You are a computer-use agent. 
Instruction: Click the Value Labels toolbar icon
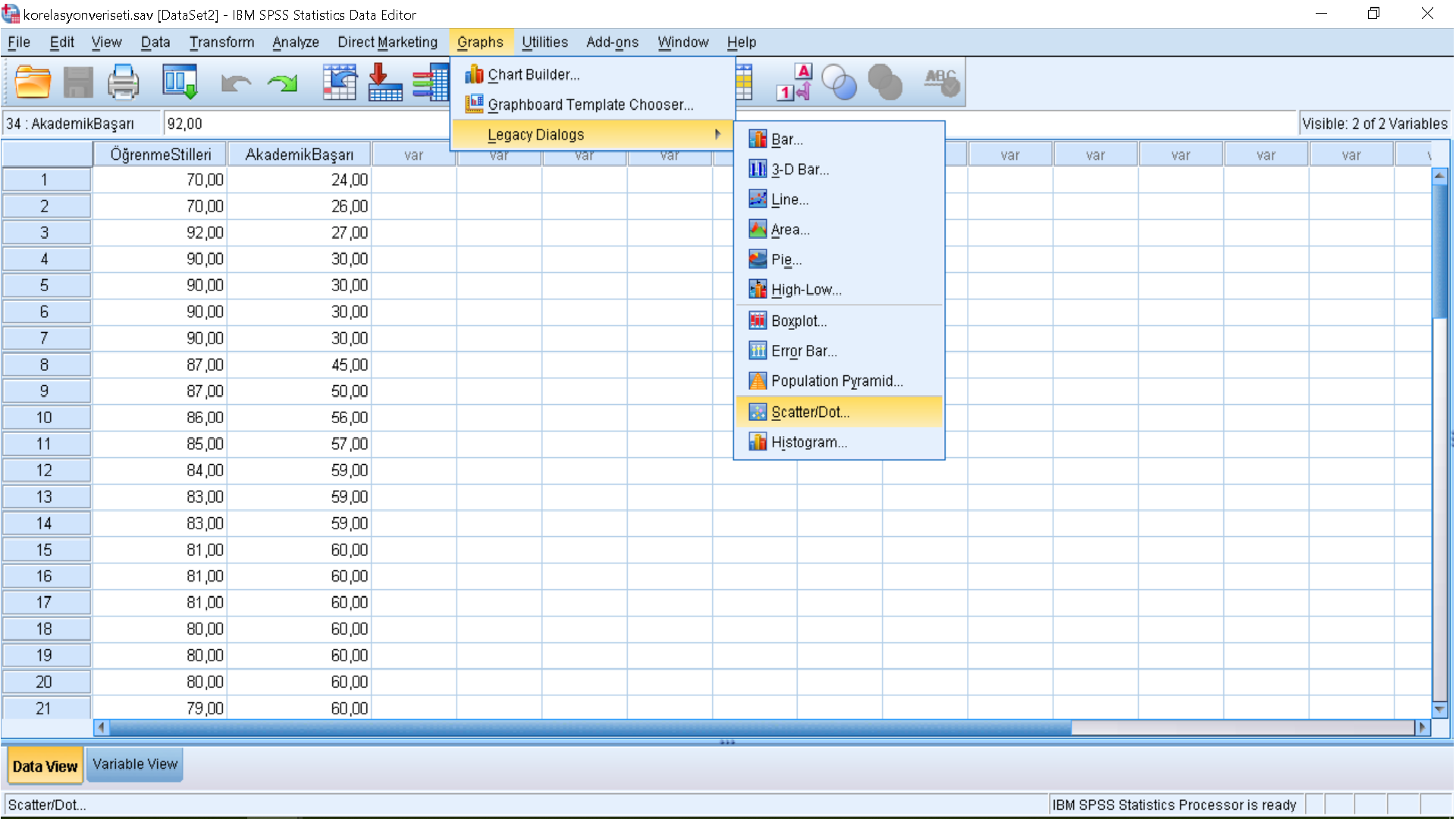(x=795, y=82)
